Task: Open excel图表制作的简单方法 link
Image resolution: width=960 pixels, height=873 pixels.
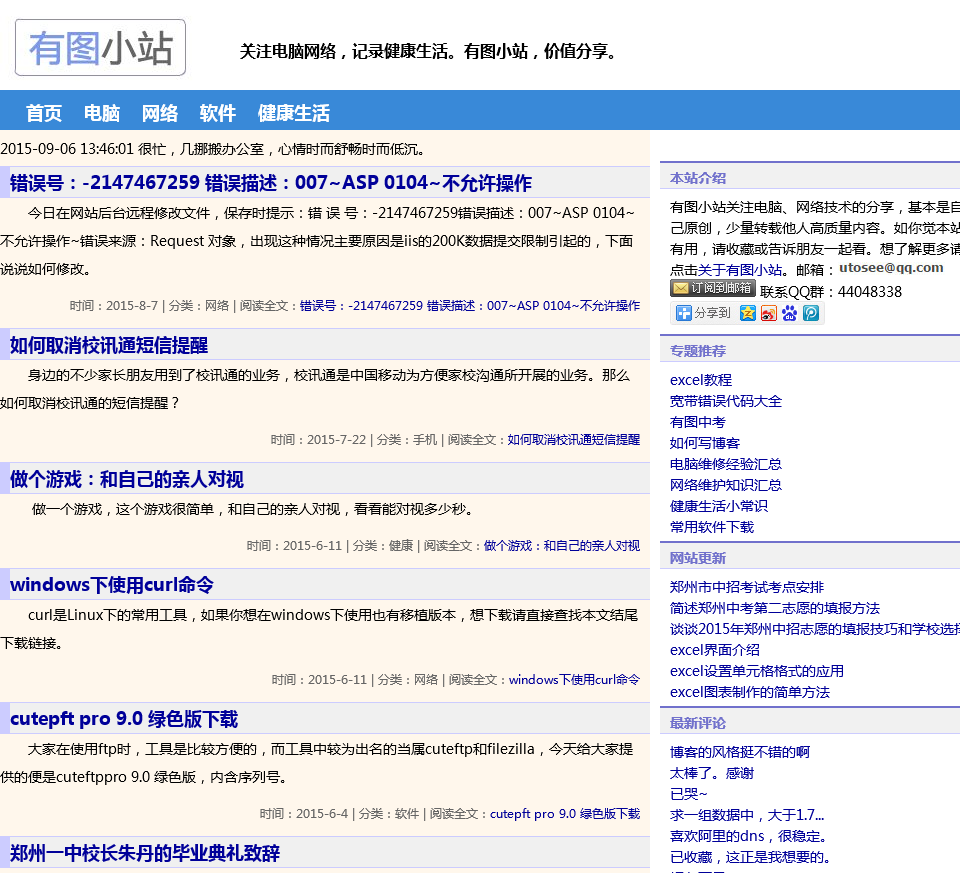Action: pyautogui.click(x=750, y=692)
